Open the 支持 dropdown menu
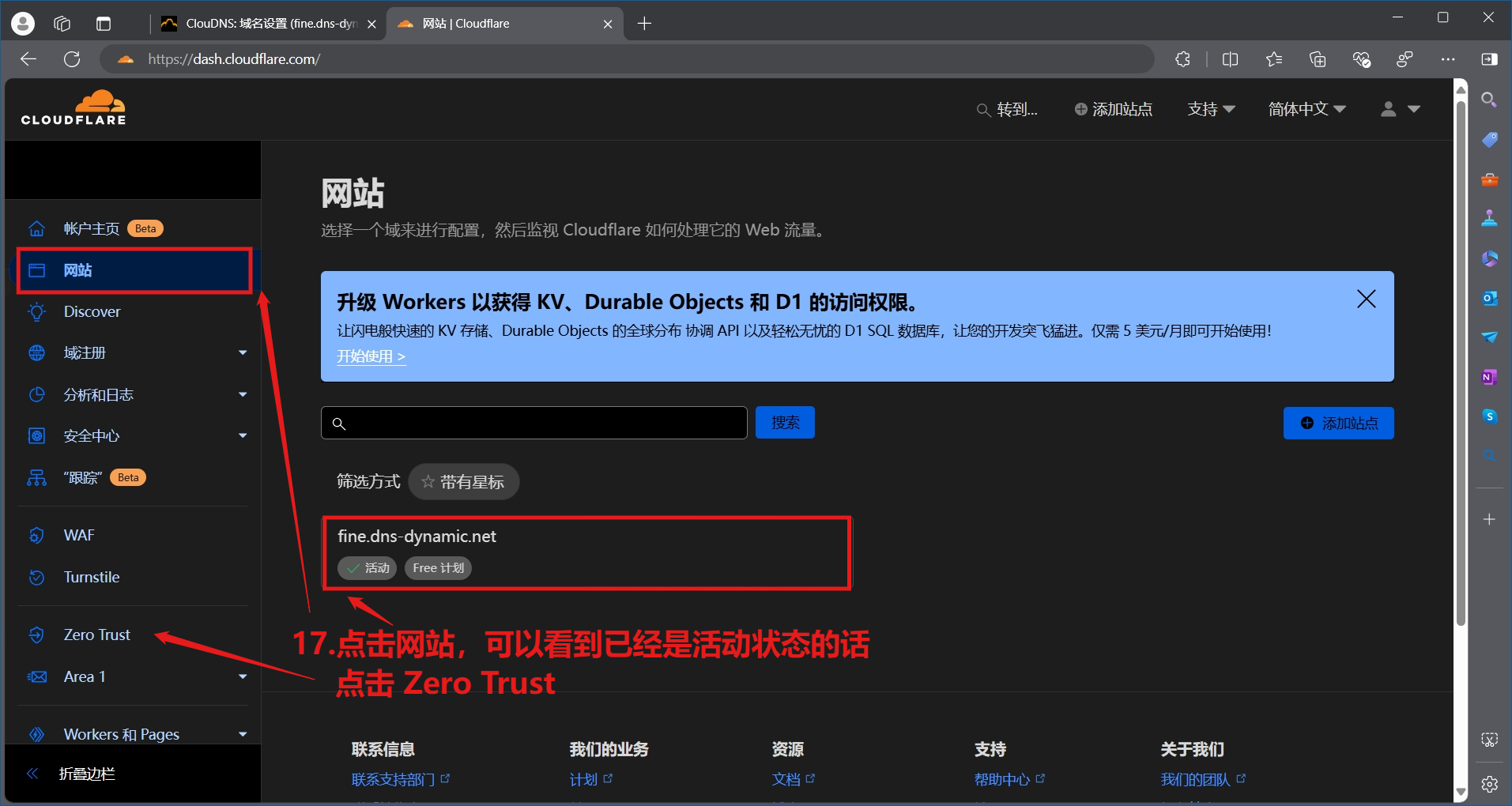This screenshot has height=806, width=1512. tap(1211, 109)
